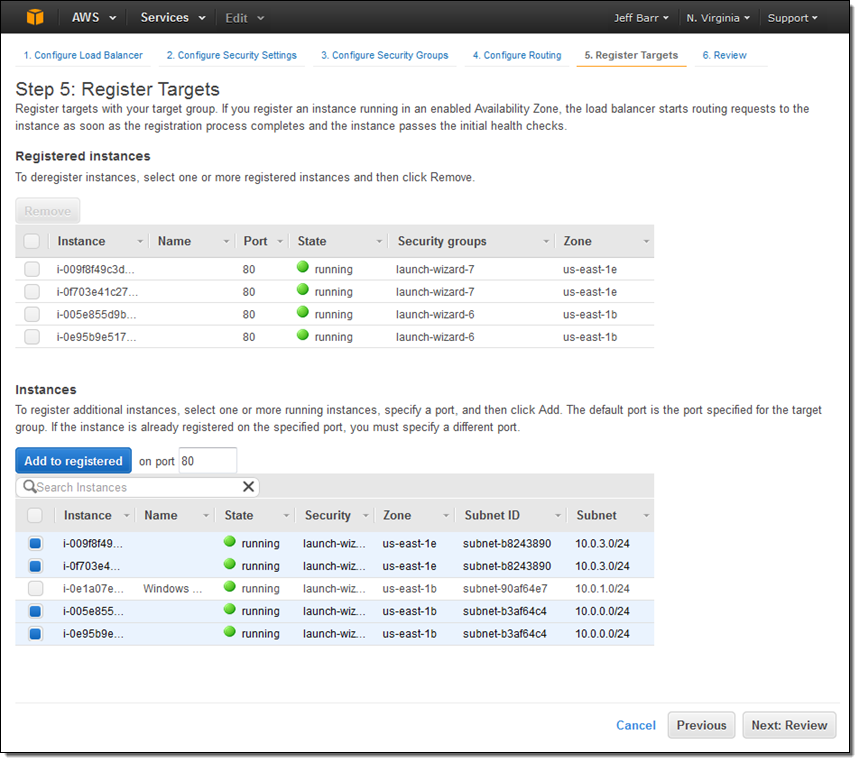Check the unchecked i-0e1a07e Windows instance
The height and width of the screenshot is (763, 860).
[35, 588]
